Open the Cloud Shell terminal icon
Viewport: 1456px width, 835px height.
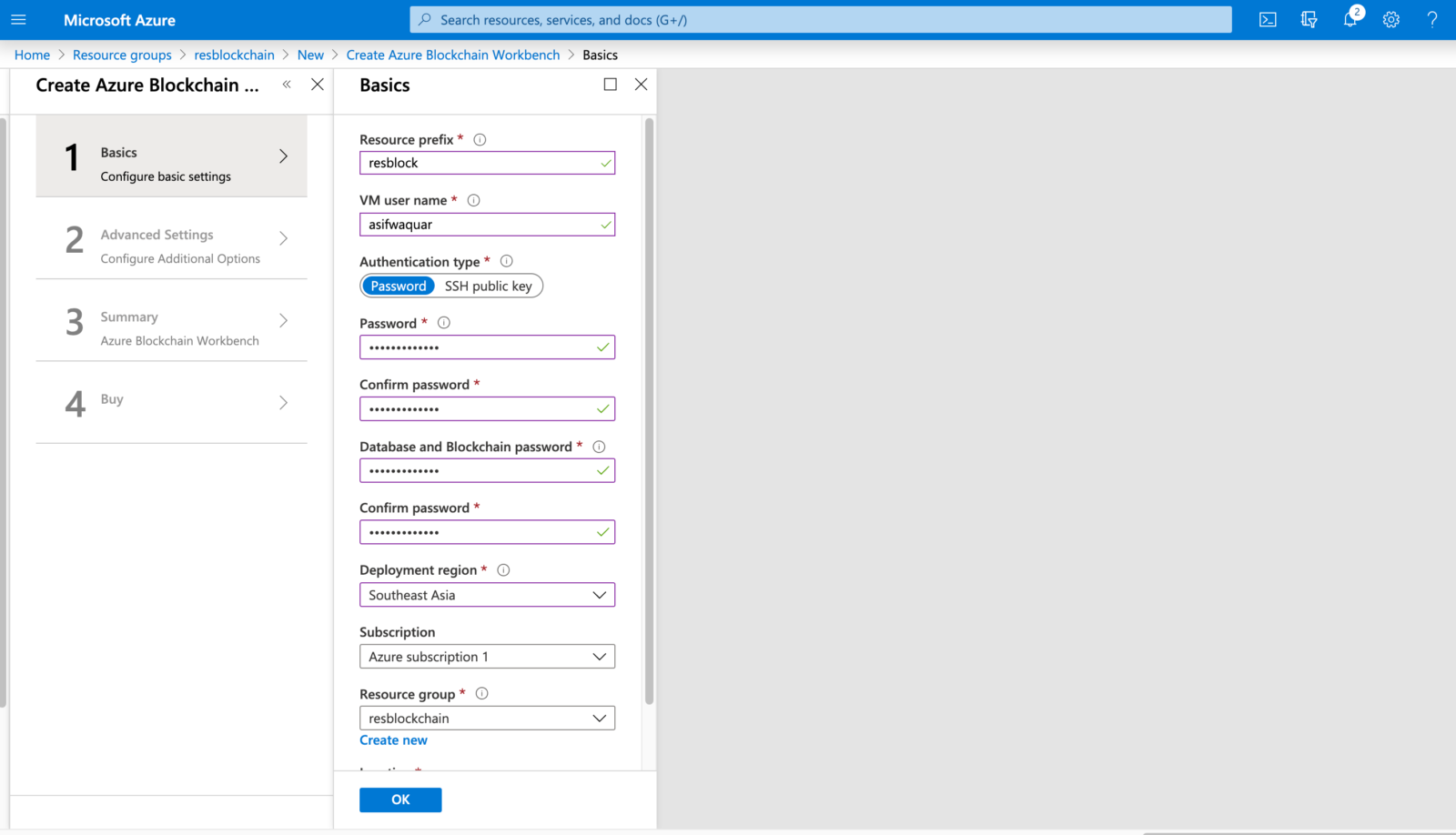(x=1267, y=19)
